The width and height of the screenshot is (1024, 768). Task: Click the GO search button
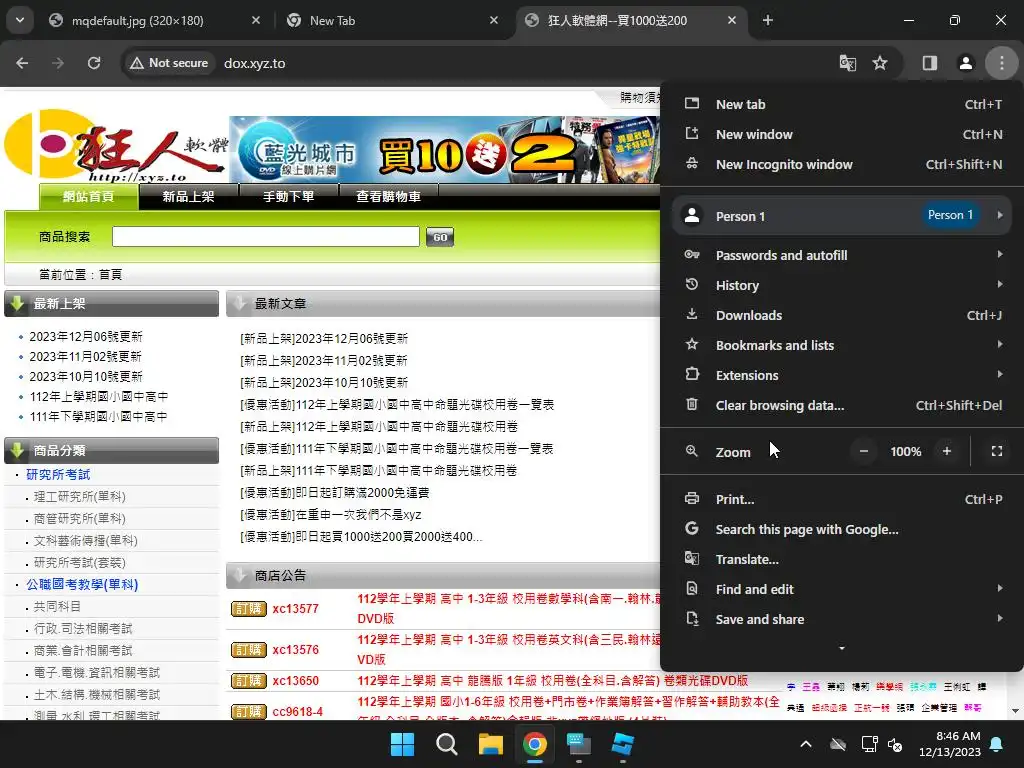440,237
